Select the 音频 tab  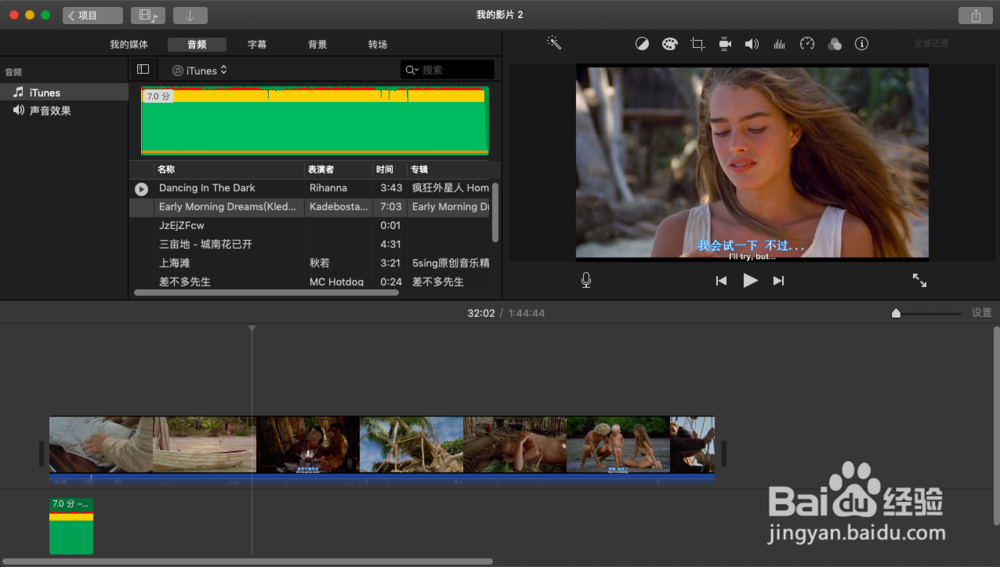[x=196, y=44]
